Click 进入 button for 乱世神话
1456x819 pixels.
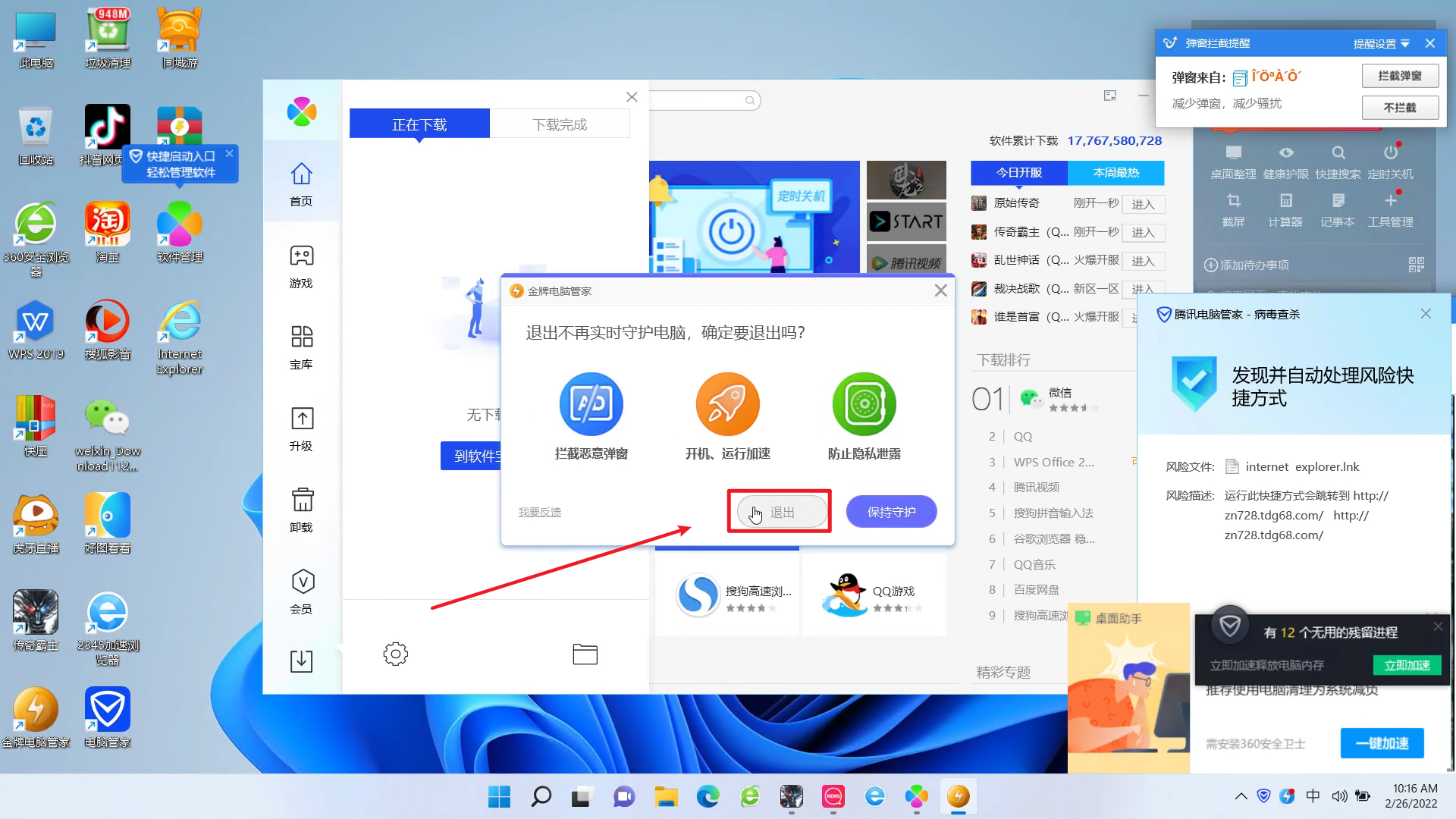[1142, 261]
